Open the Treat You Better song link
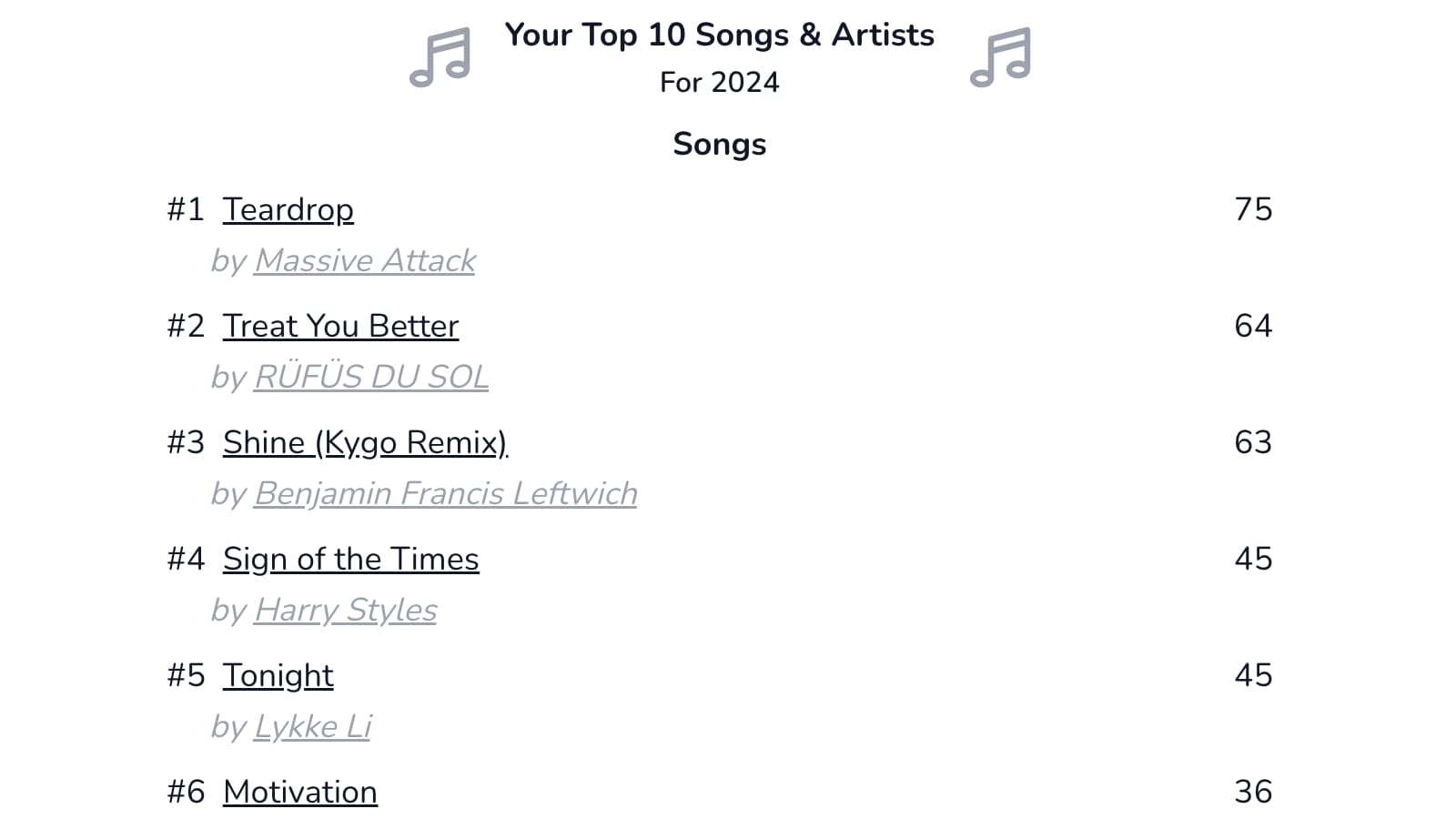This screenshot has height=819, width=1456. tap(340, 326)
